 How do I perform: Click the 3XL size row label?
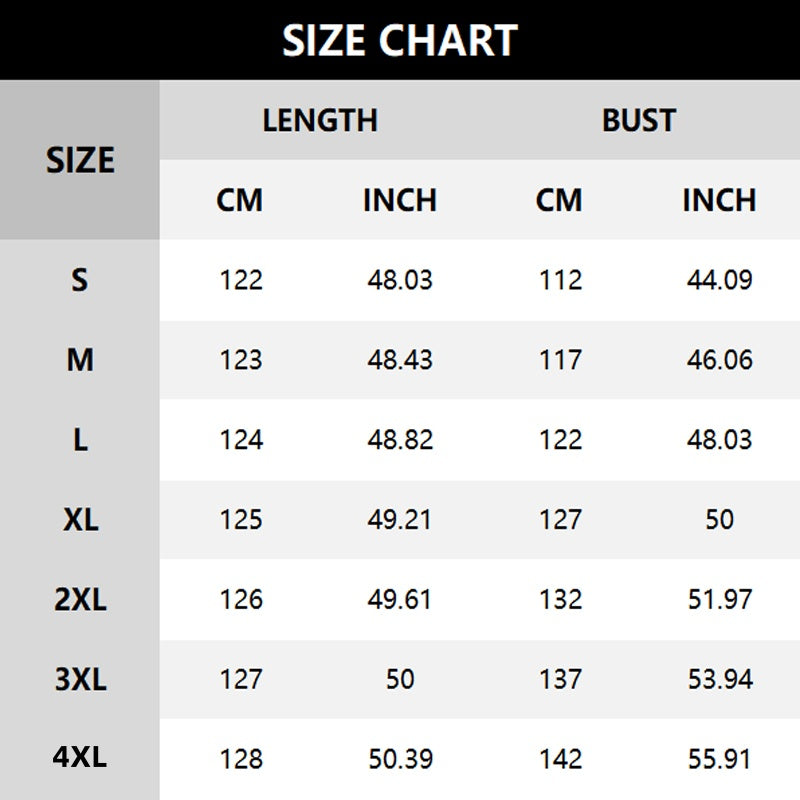point(80,680)
